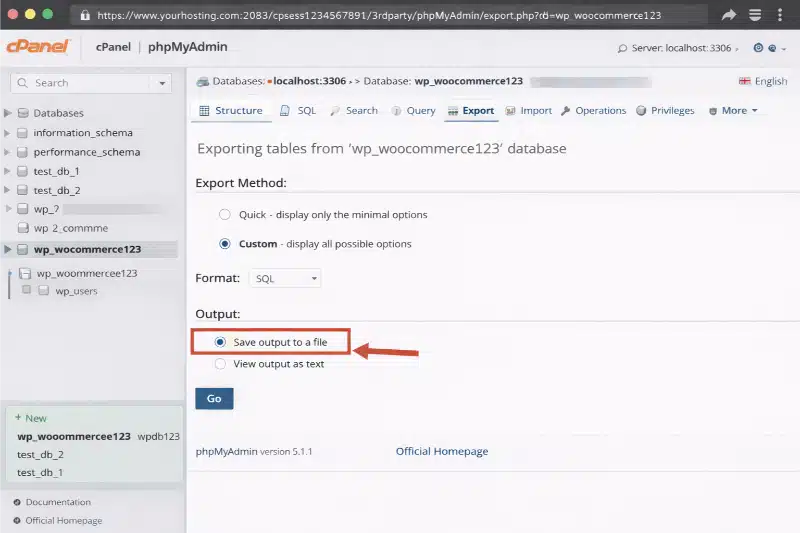Click the server magnifier icon near Server localhost
Viewport: 800px width, 533px height.
tap(622, 48)
